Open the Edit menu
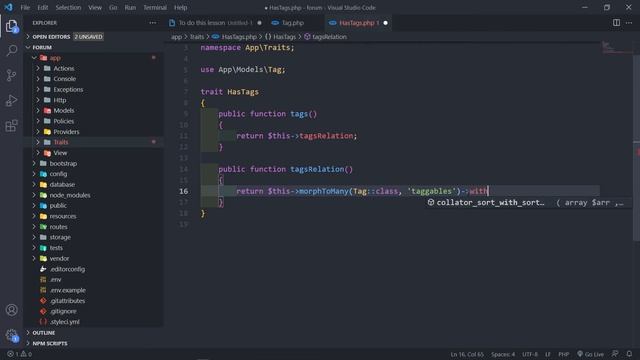Image resolution: width=640 pixels, height=360 pixels. 42,7
